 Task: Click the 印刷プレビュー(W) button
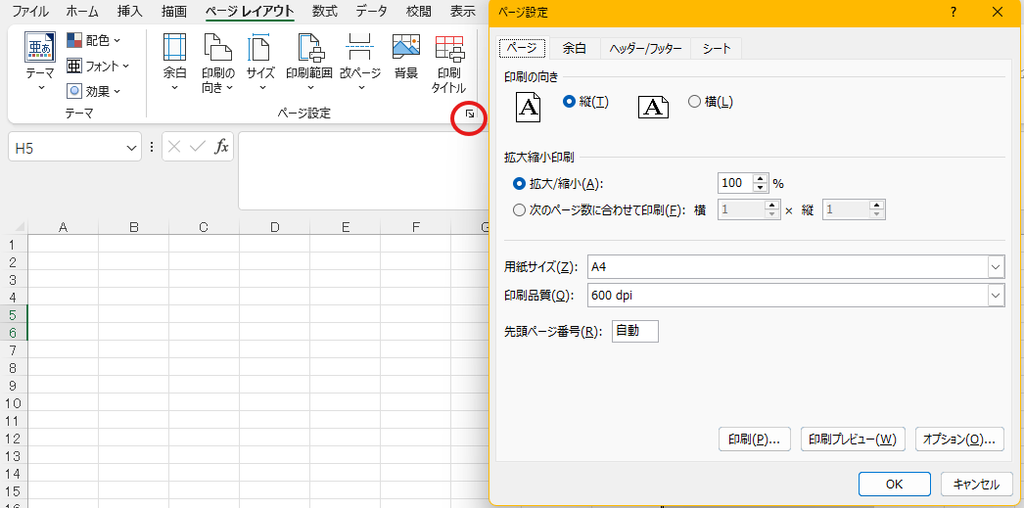click(x=853, y=439)
